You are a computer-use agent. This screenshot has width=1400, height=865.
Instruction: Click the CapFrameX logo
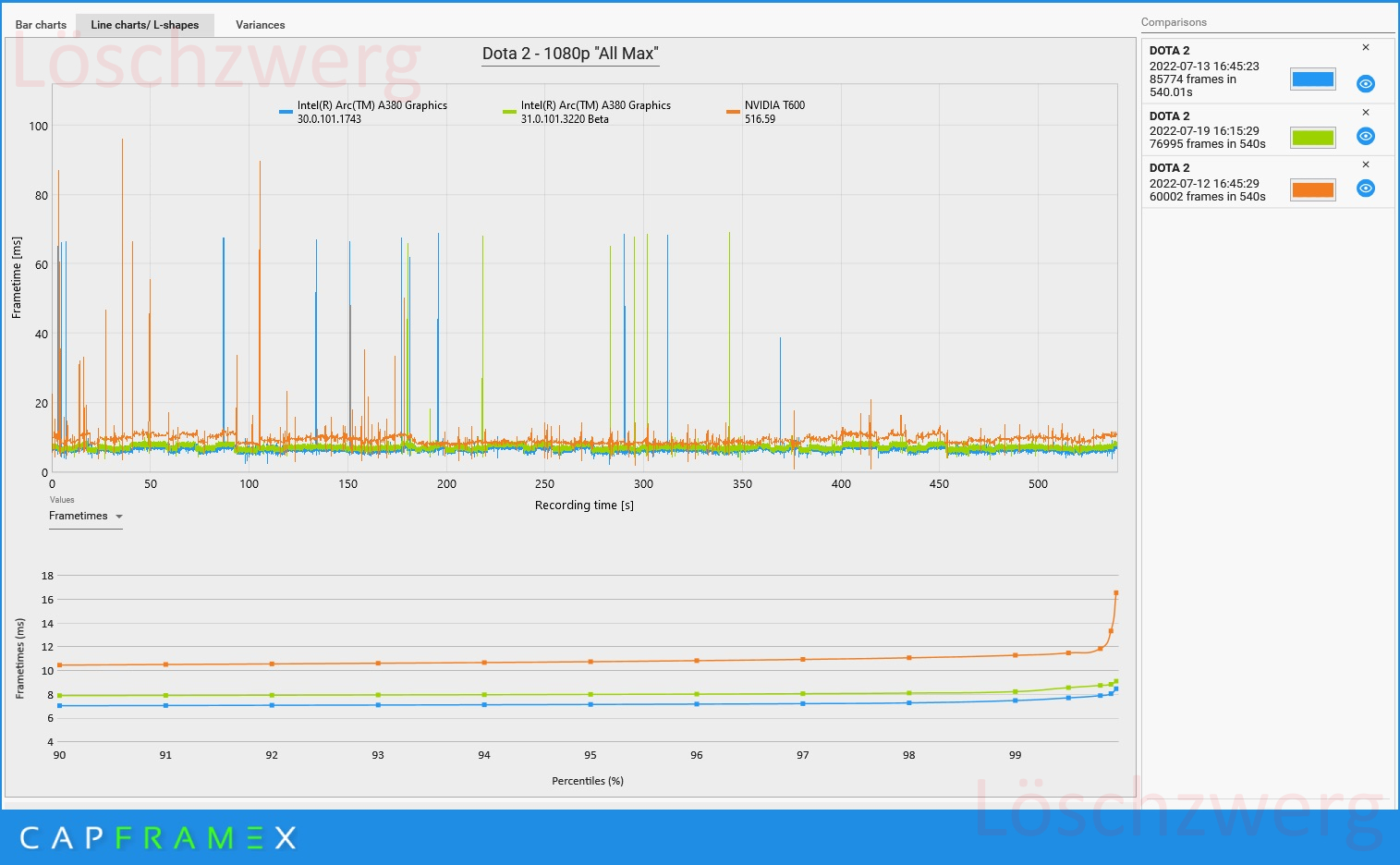pos(158,838)
